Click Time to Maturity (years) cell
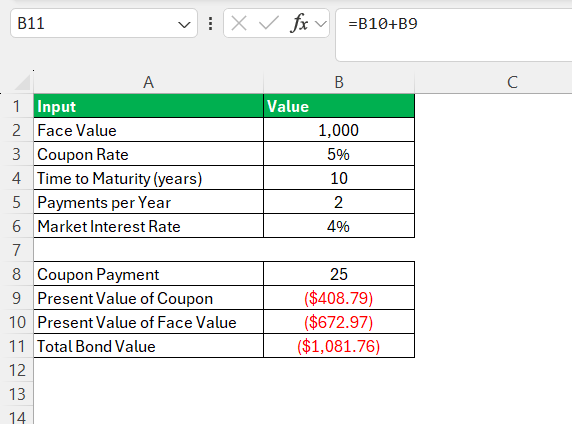The width and height of the screenshot is (572, 424). (148, 178)
